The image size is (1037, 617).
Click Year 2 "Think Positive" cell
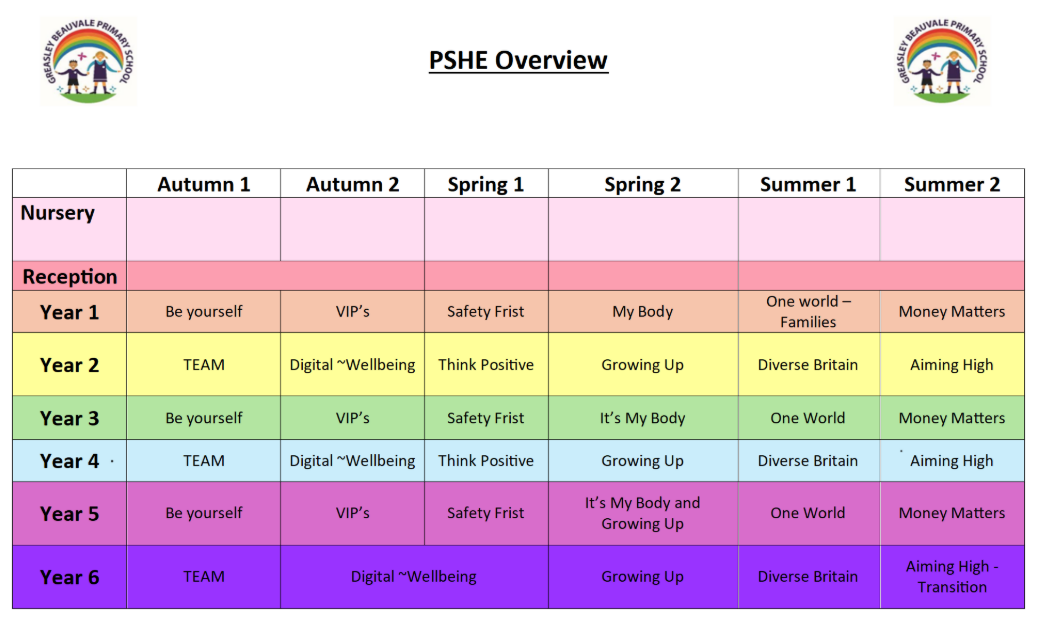point(486,365)
